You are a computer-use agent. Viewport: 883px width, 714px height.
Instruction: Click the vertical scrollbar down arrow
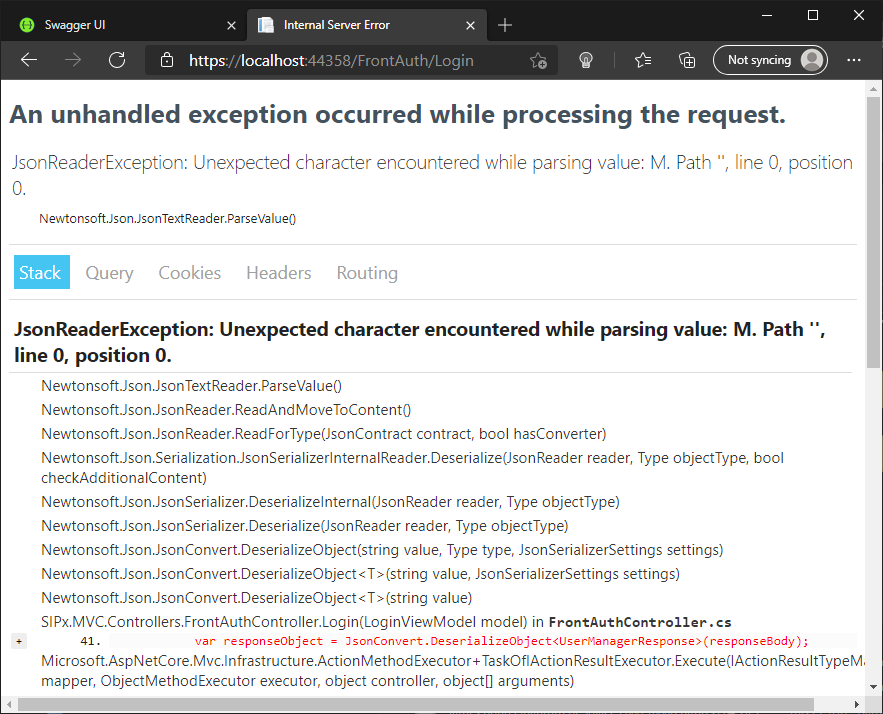[873, 687]
